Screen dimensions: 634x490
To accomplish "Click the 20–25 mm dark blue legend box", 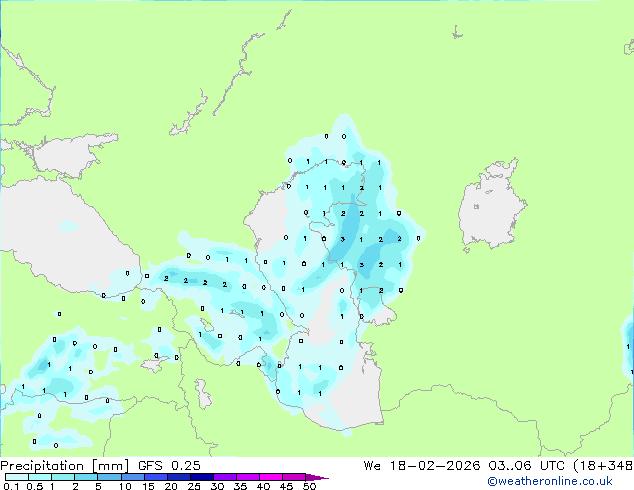I will [178, 477].
